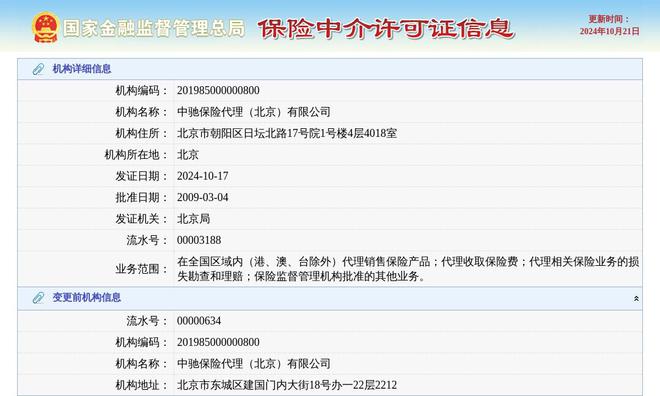This screenshot has height=396, width=660.
Task: Select the 更新时间 label in header
Action: tap(609, 19)
